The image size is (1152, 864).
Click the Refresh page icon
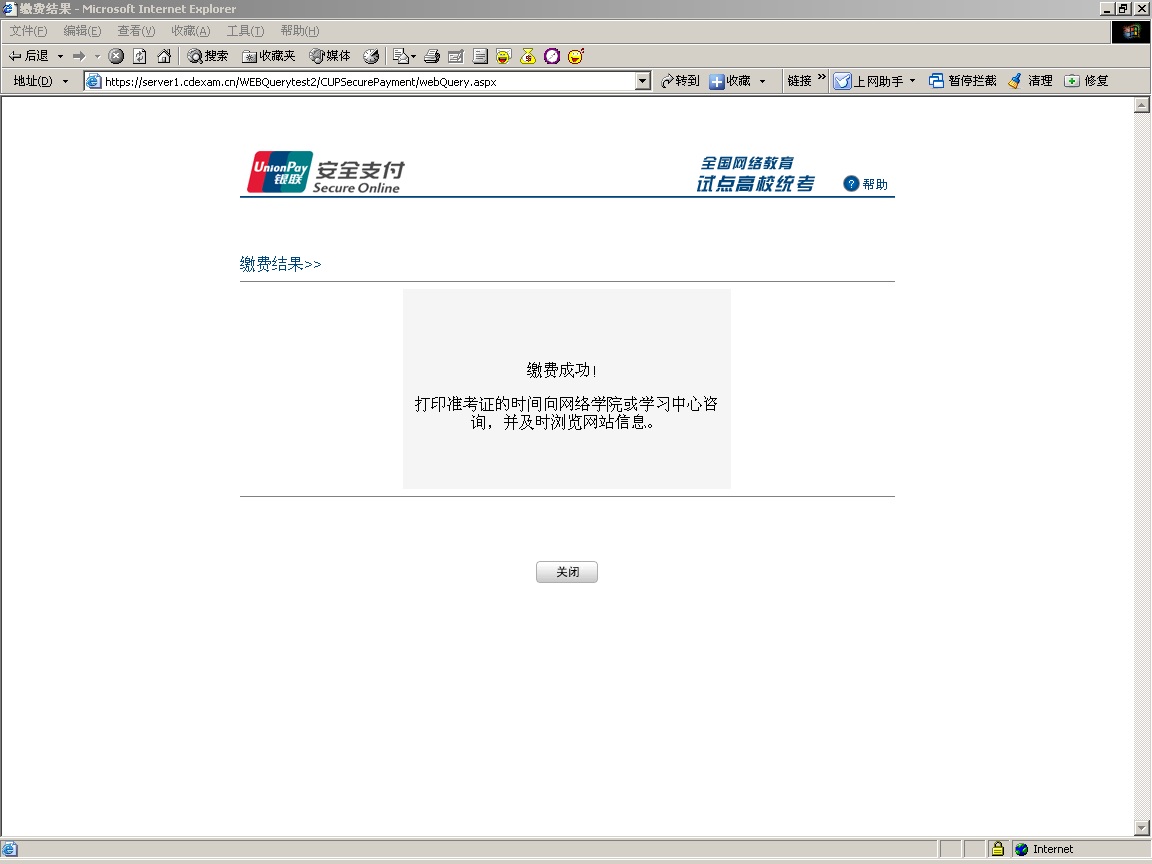point(140,56)
